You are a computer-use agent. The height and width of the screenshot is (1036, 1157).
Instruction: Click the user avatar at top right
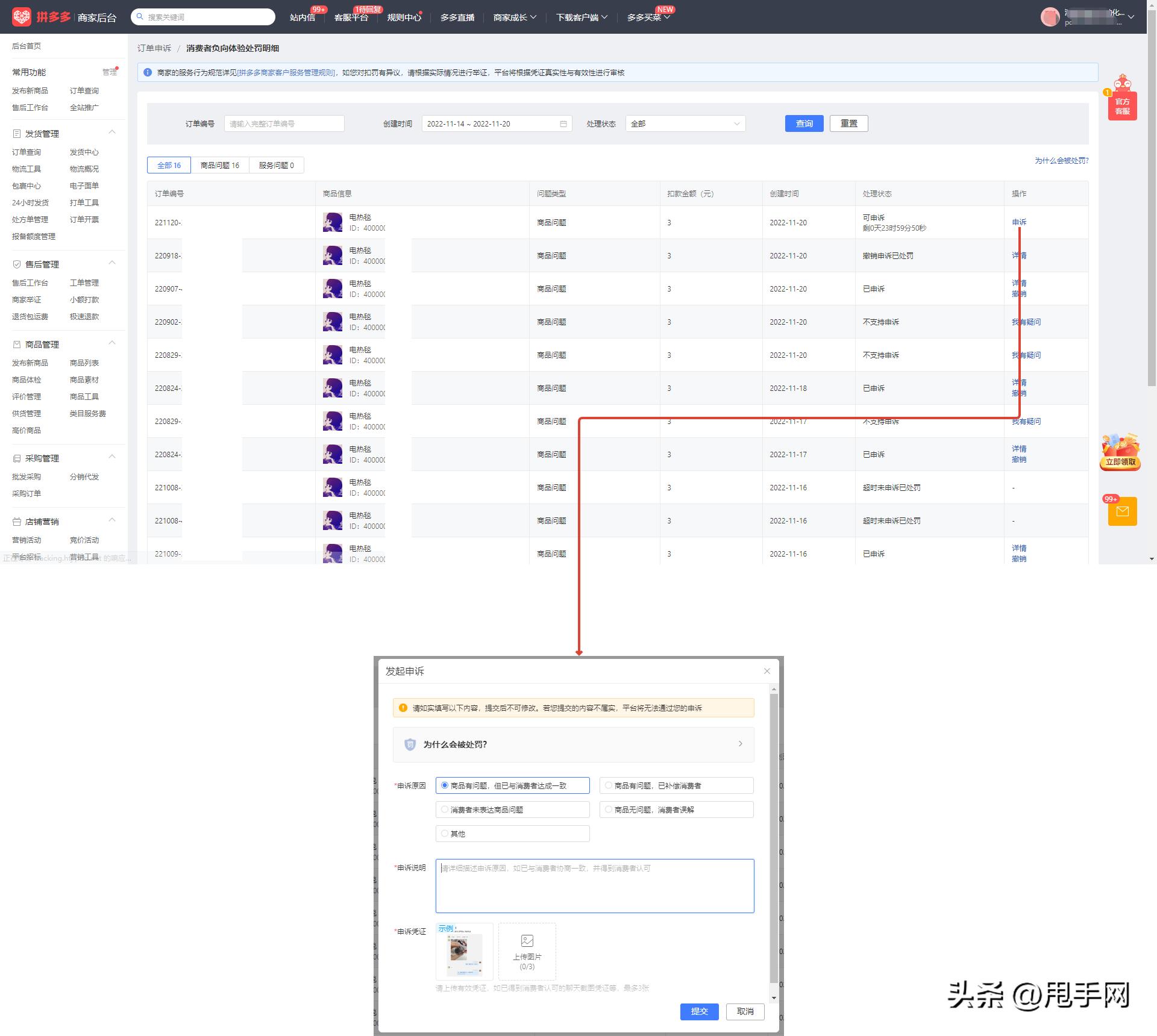point(1050,17)
